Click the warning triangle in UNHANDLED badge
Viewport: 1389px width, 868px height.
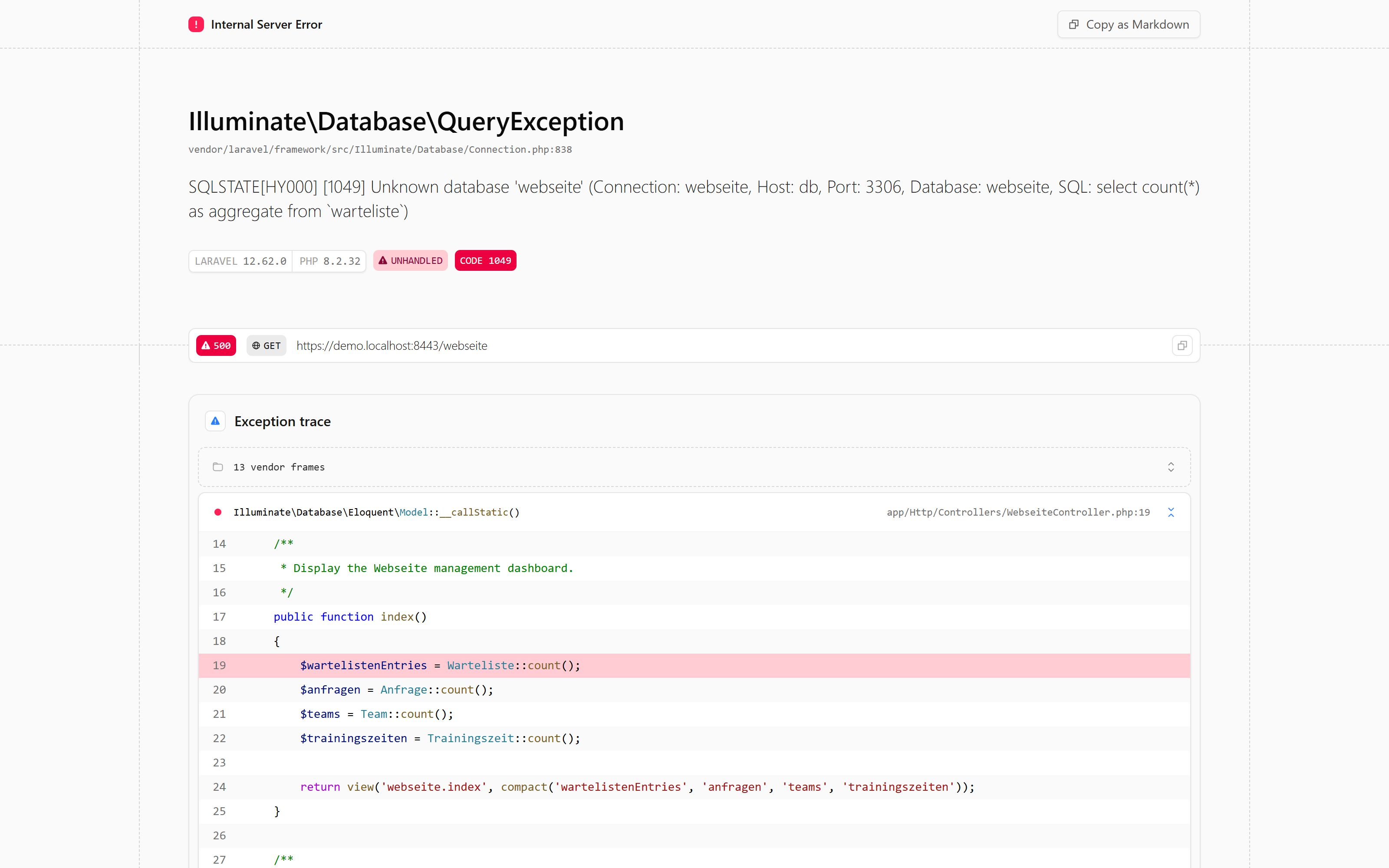(x=383, y=261)
